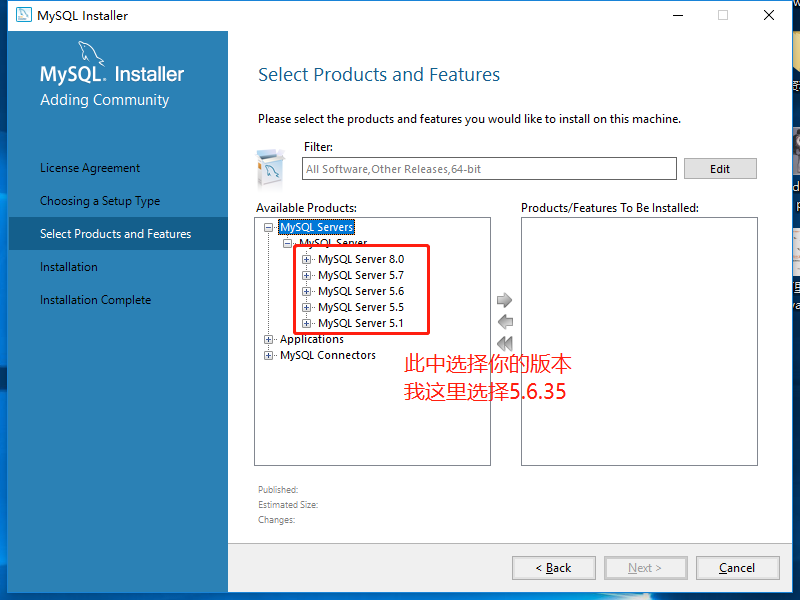This screenshot has height=600, width=800.
Task: Click the MySQL dolphin logo in sidebar
Action: coord(91,54)
